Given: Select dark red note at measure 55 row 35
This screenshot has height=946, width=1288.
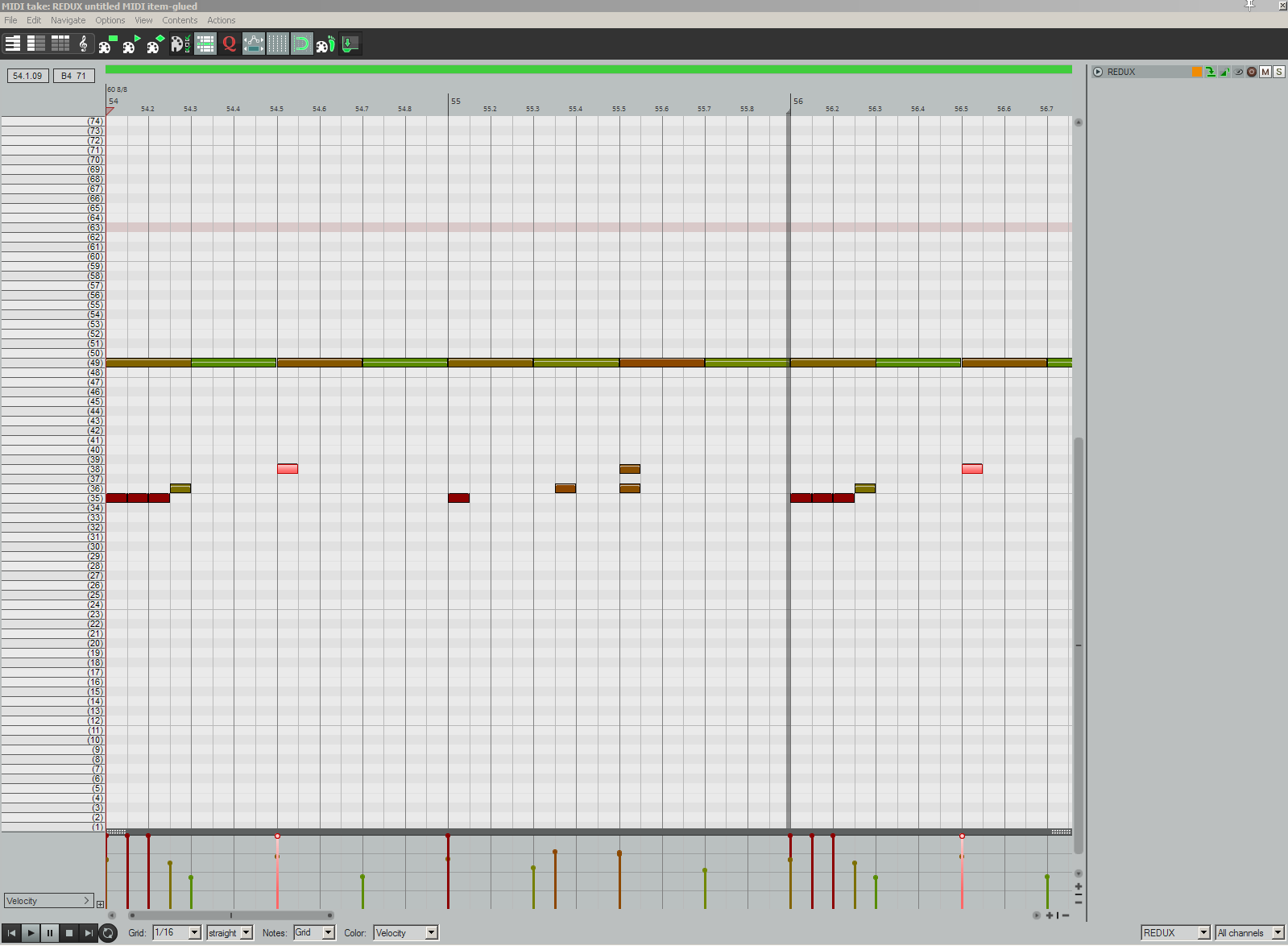Looking at the screenshot, I should 459,498.
